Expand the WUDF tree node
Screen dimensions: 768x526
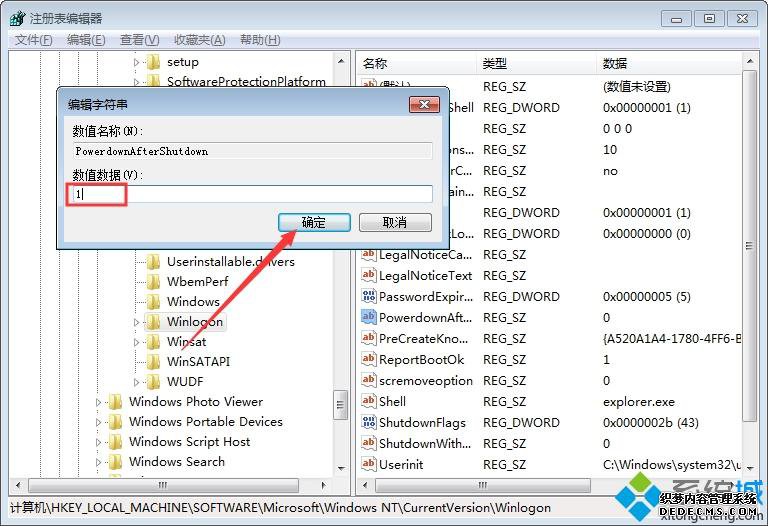tap(137, 382)
